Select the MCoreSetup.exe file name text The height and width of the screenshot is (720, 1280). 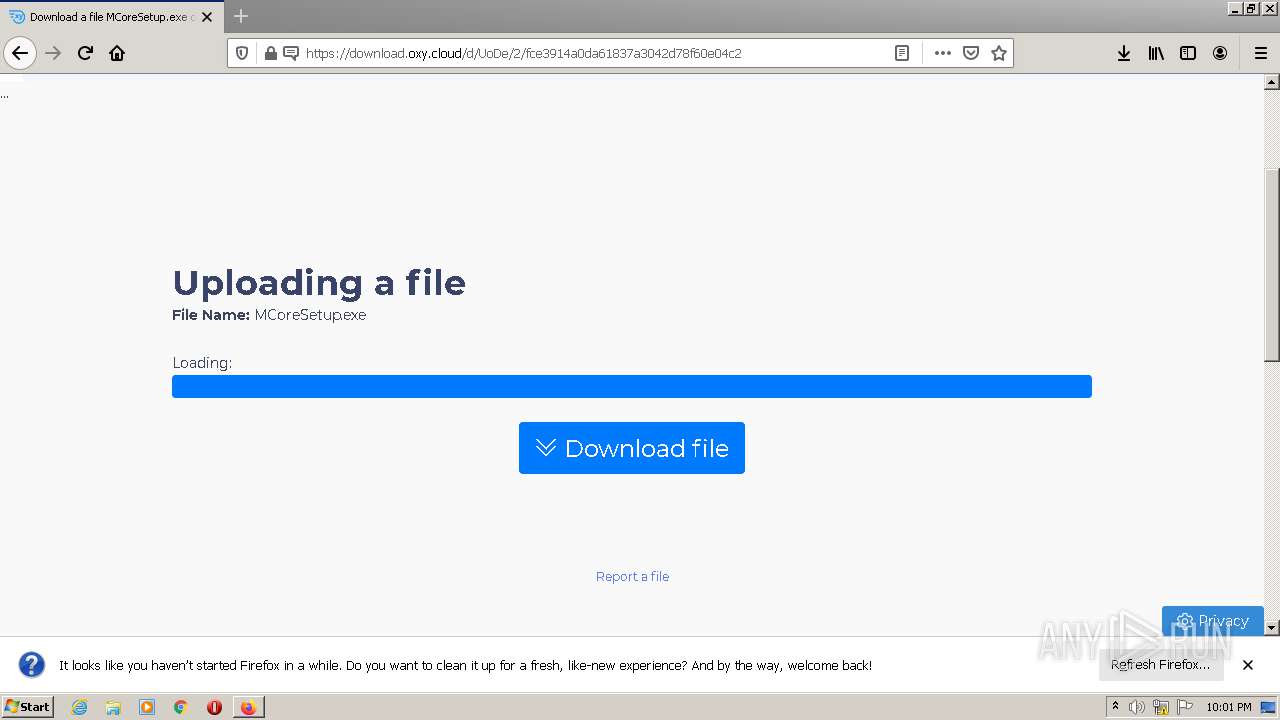(x=310, y=315)
